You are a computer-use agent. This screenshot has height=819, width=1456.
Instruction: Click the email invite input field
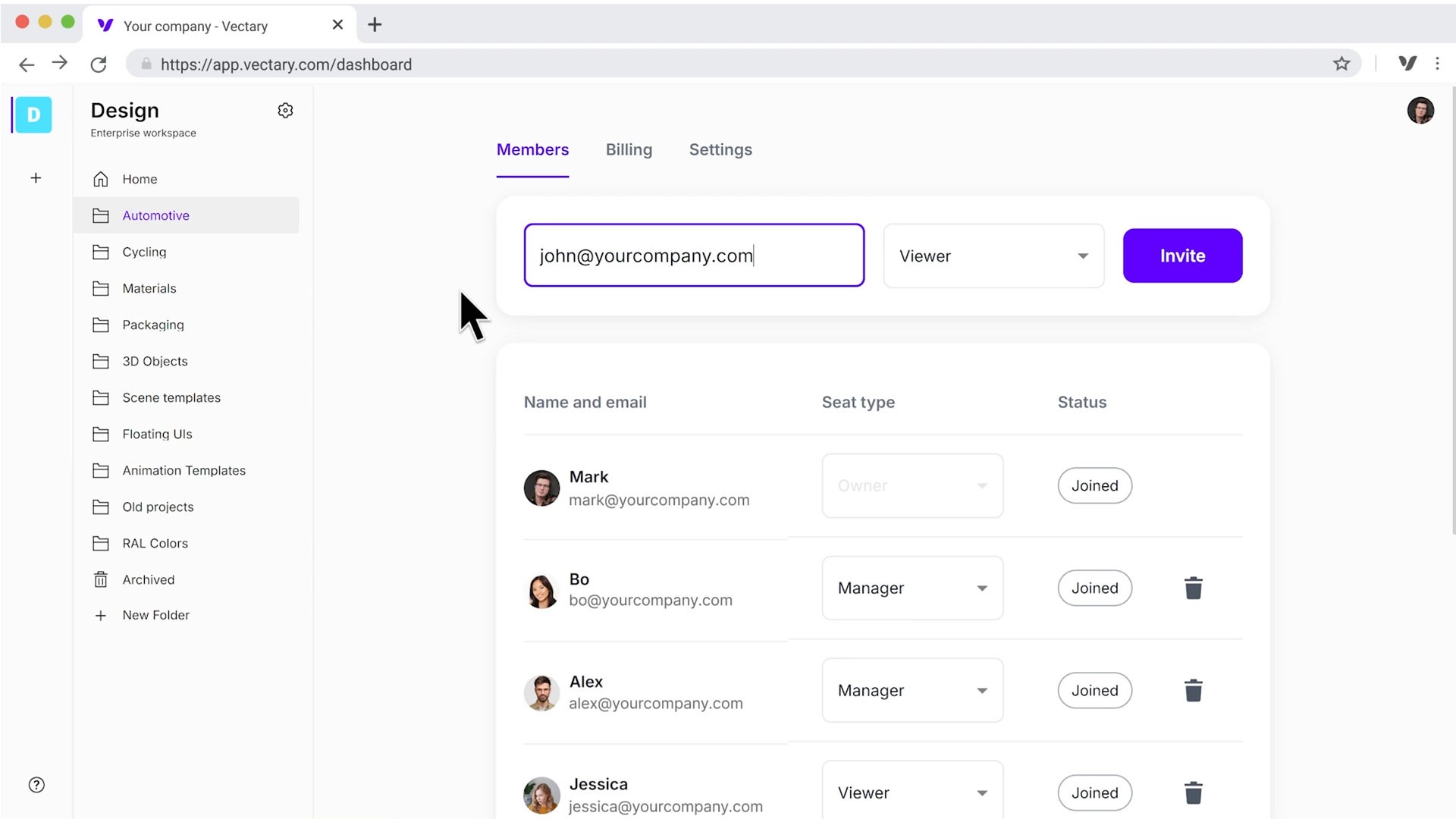(x=694, y=256)
